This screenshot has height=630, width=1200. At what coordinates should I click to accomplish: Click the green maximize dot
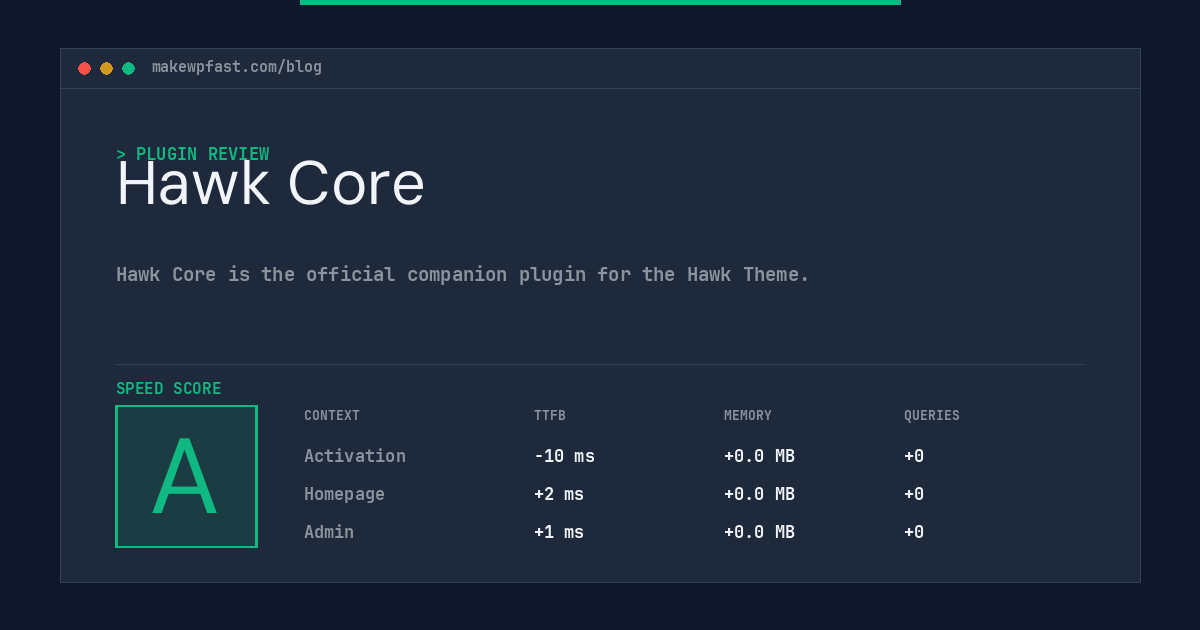(x=128, y=68)
